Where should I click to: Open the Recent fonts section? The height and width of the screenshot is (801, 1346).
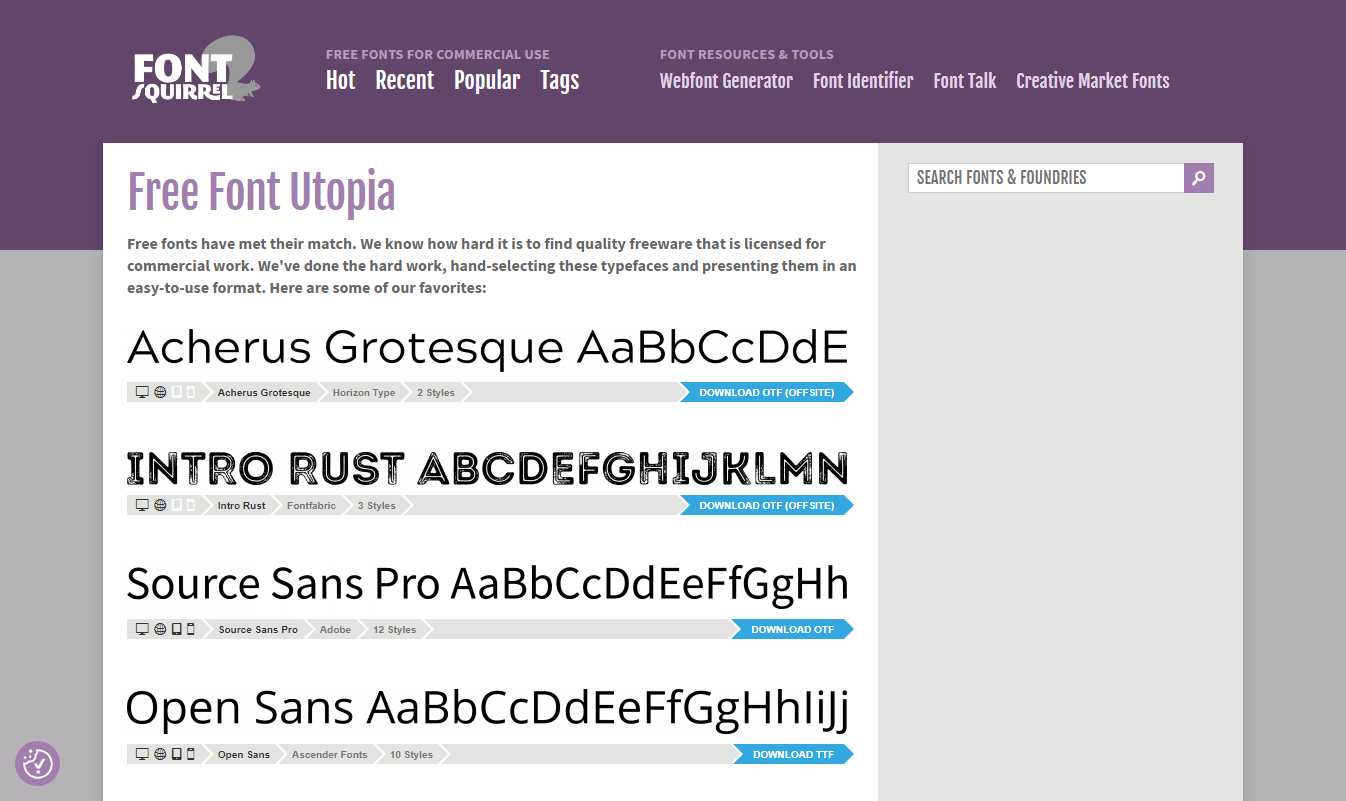404,81
